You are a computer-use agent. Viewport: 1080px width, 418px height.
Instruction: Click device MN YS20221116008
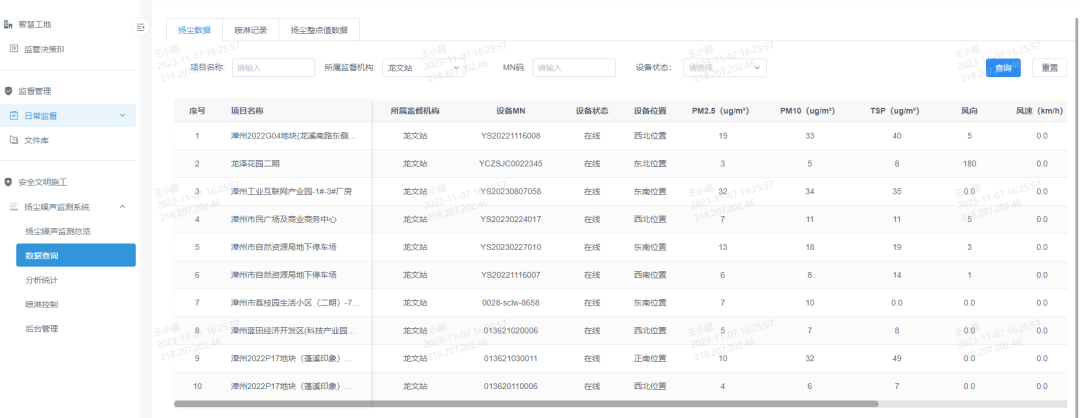point(510,136)
